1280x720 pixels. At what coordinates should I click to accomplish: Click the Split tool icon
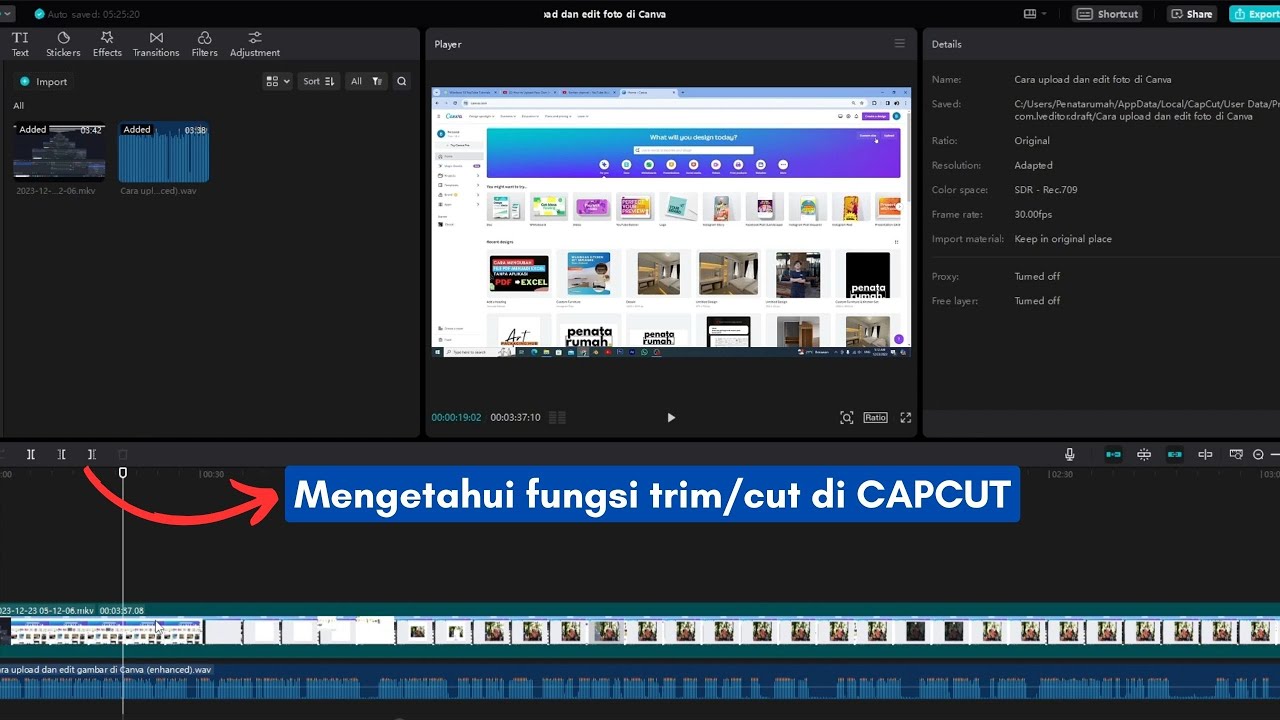31,454
